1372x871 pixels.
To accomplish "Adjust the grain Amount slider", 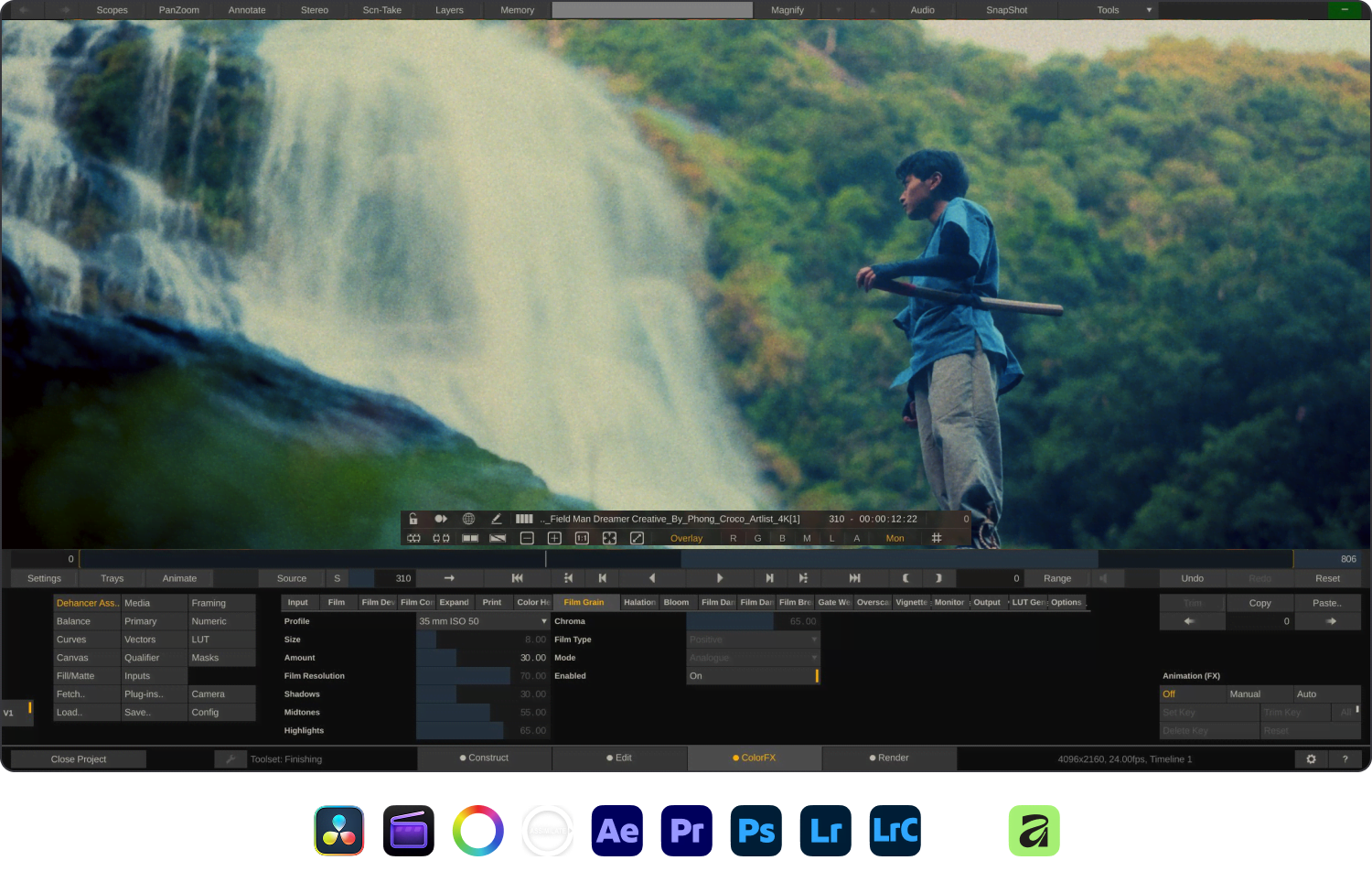I will pos(483,658).
